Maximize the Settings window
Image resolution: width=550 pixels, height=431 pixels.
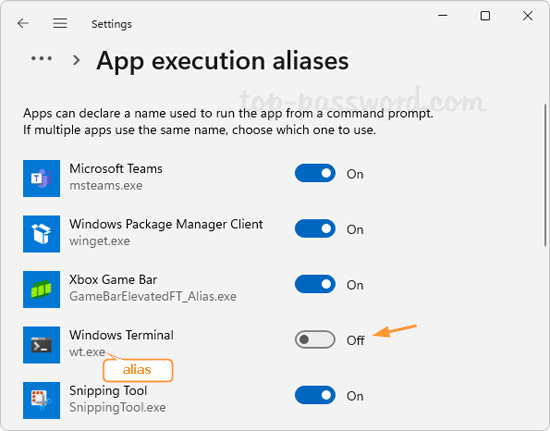click(485, 16)
